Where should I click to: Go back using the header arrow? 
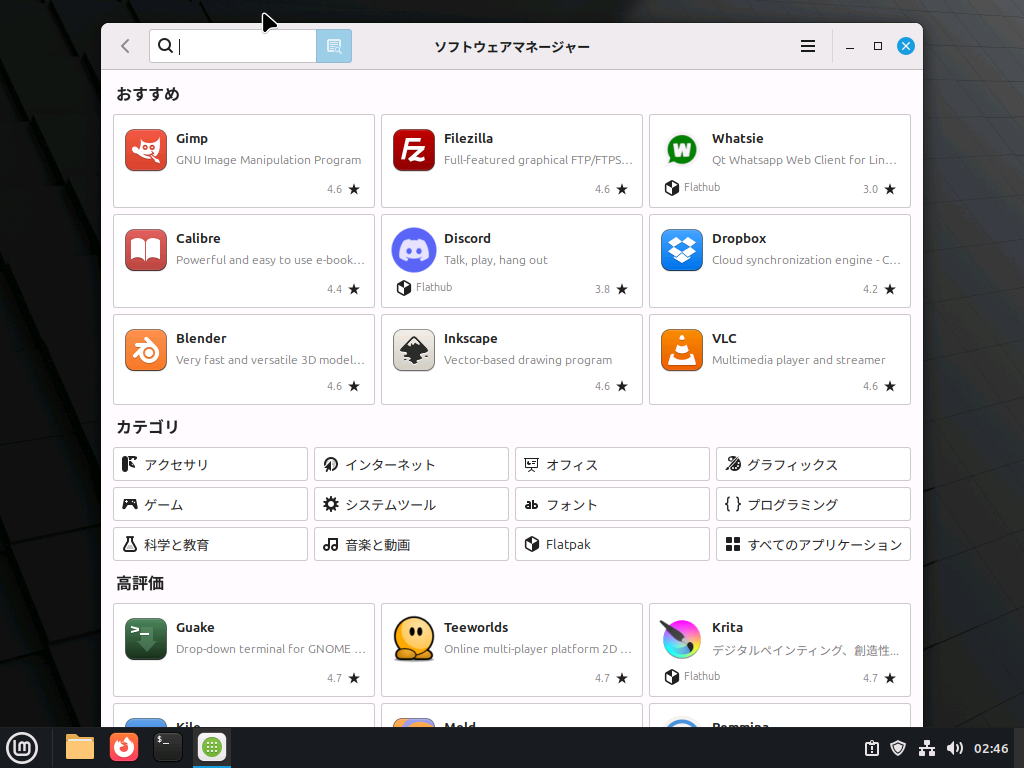[125, 46]
